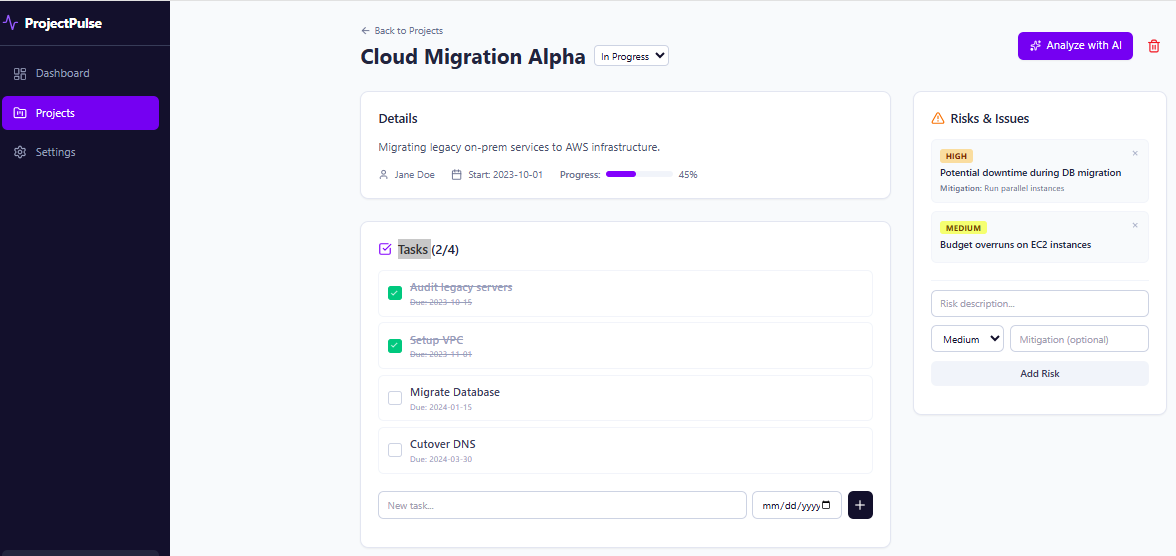Click the warning triangle icon in Risks & Issues
The image size is (1176, 556).
(938, 119)
